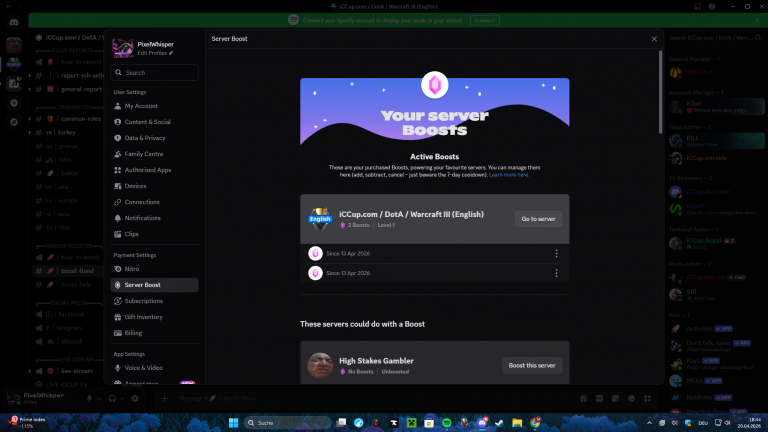Screen dimensions: 768x432
Task: Click Connect in the Spotify banner
Action: pos(484,21)
